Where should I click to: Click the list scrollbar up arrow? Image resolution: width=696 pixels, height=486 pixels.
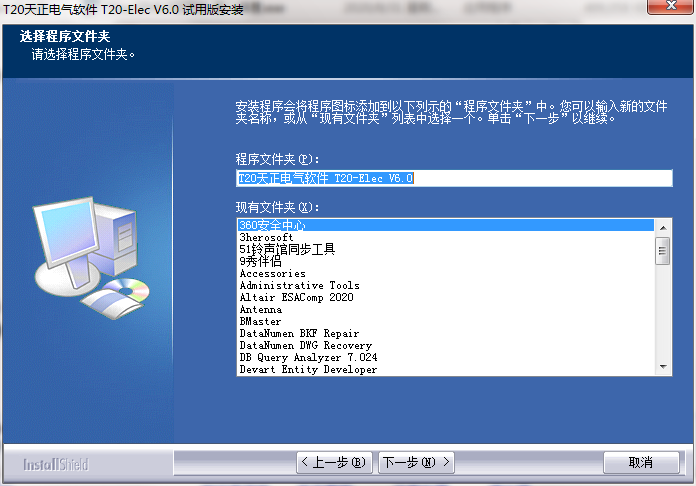click(x=663, y=228)
